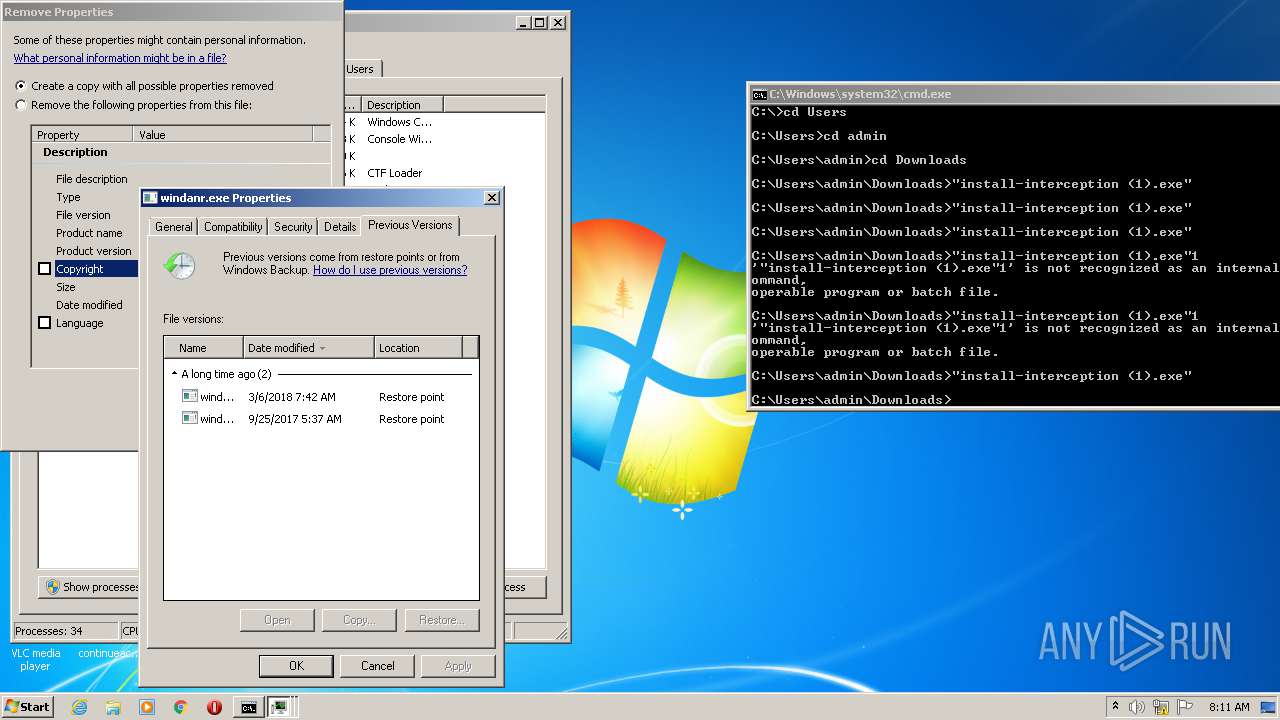
Task: Select the 'Type' property row
Action: (x=68, y=197)
